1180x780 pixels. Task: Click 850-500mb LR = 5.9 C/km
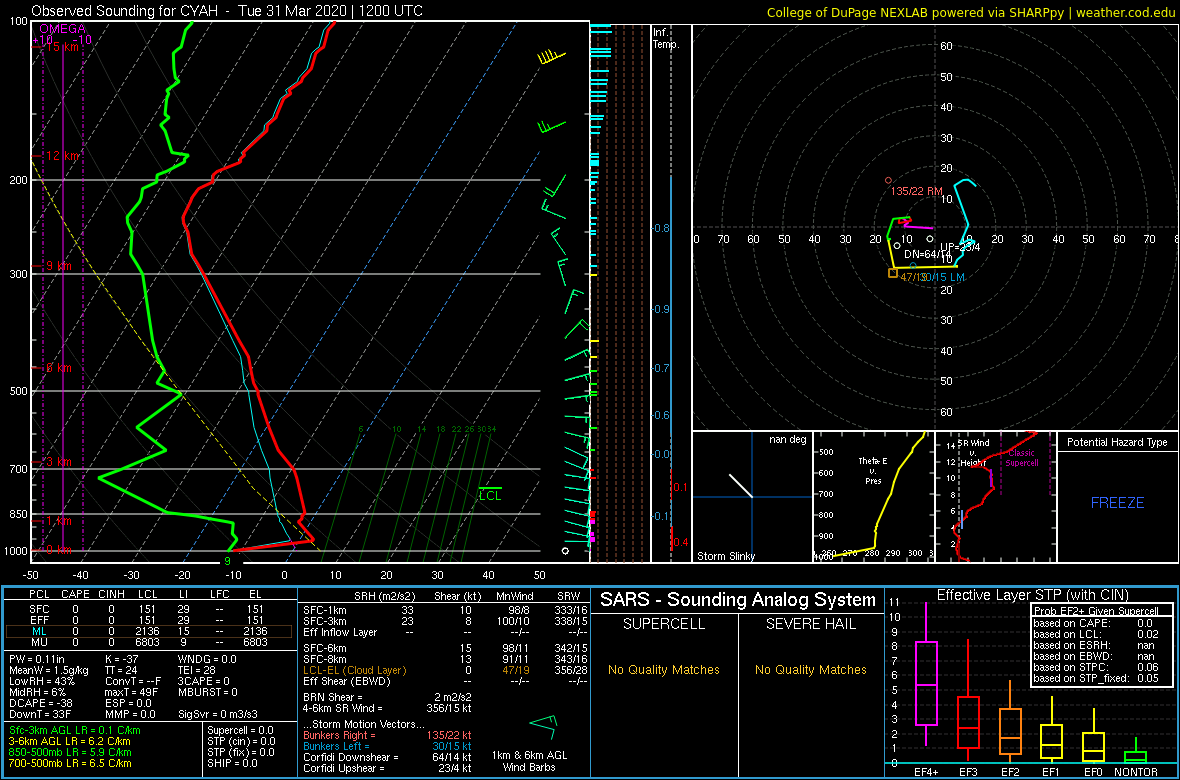(x=70, y=752)
